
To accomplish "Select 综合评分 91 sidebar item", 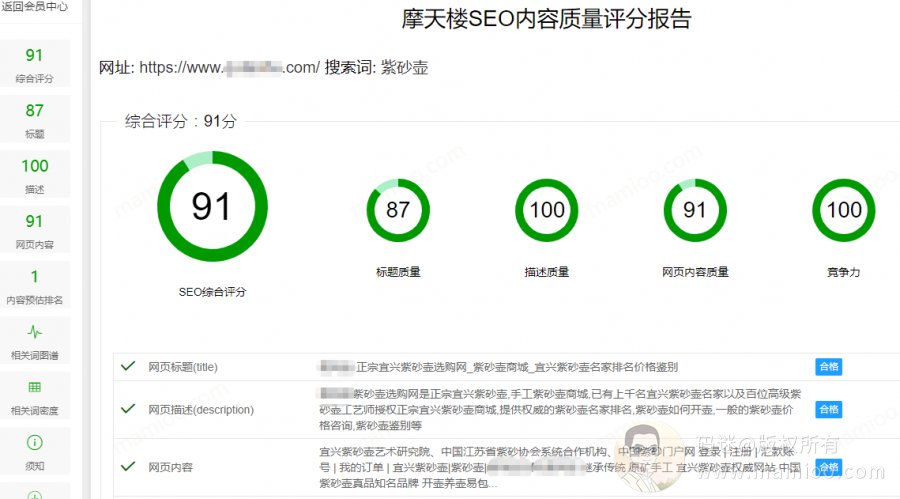I will tap(34, 65).
